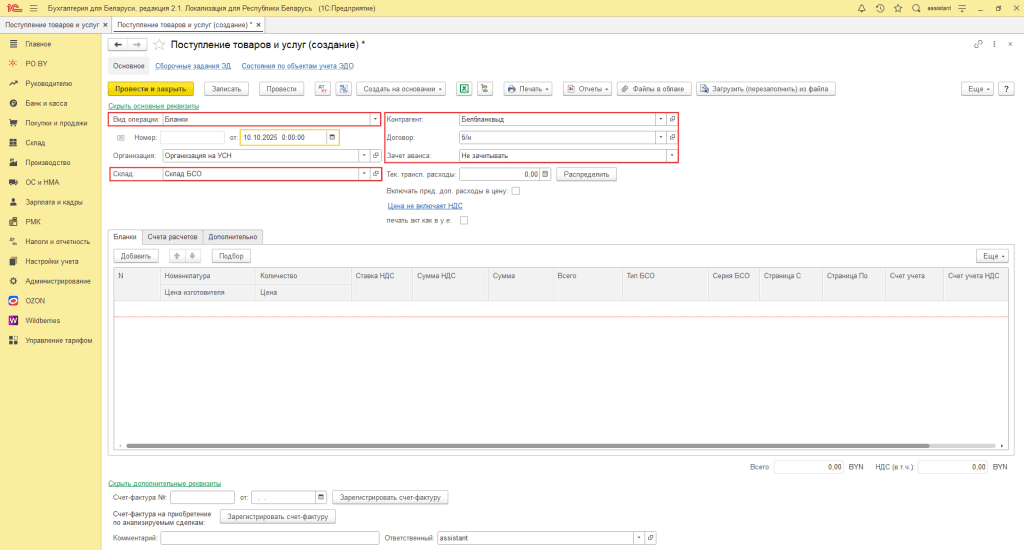Open the history clock icon
Screen dimensions: 1024x550
click(880, 8)
